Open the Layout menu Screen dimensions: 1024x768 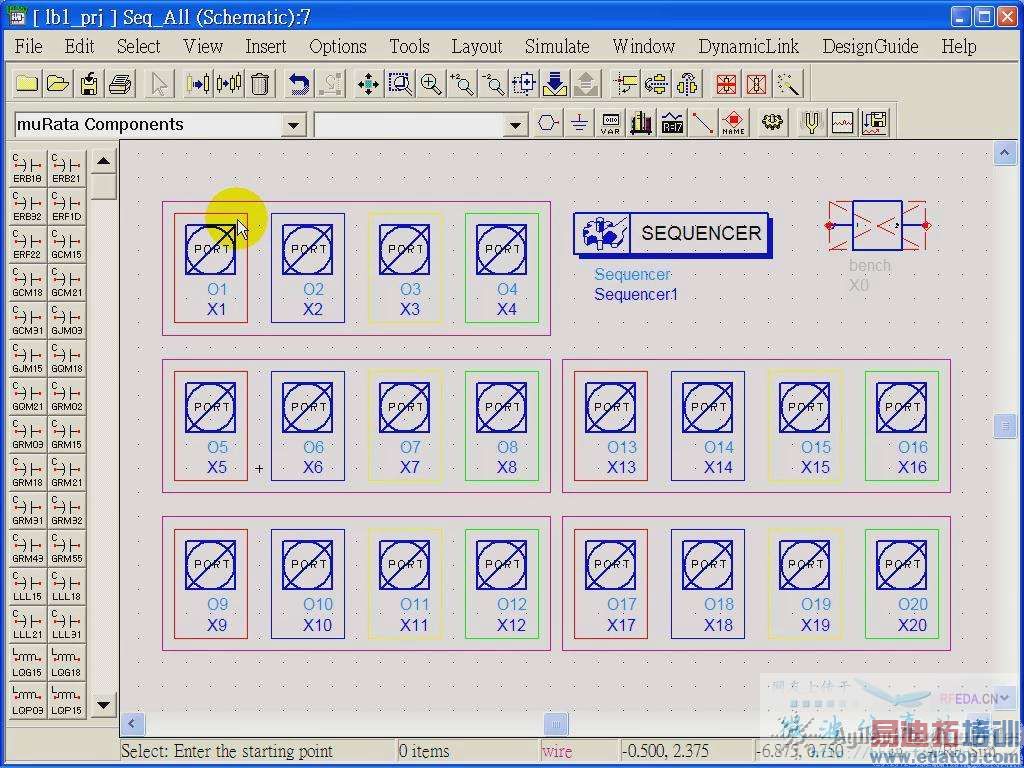pyautogui.click(x=477, y=46)
